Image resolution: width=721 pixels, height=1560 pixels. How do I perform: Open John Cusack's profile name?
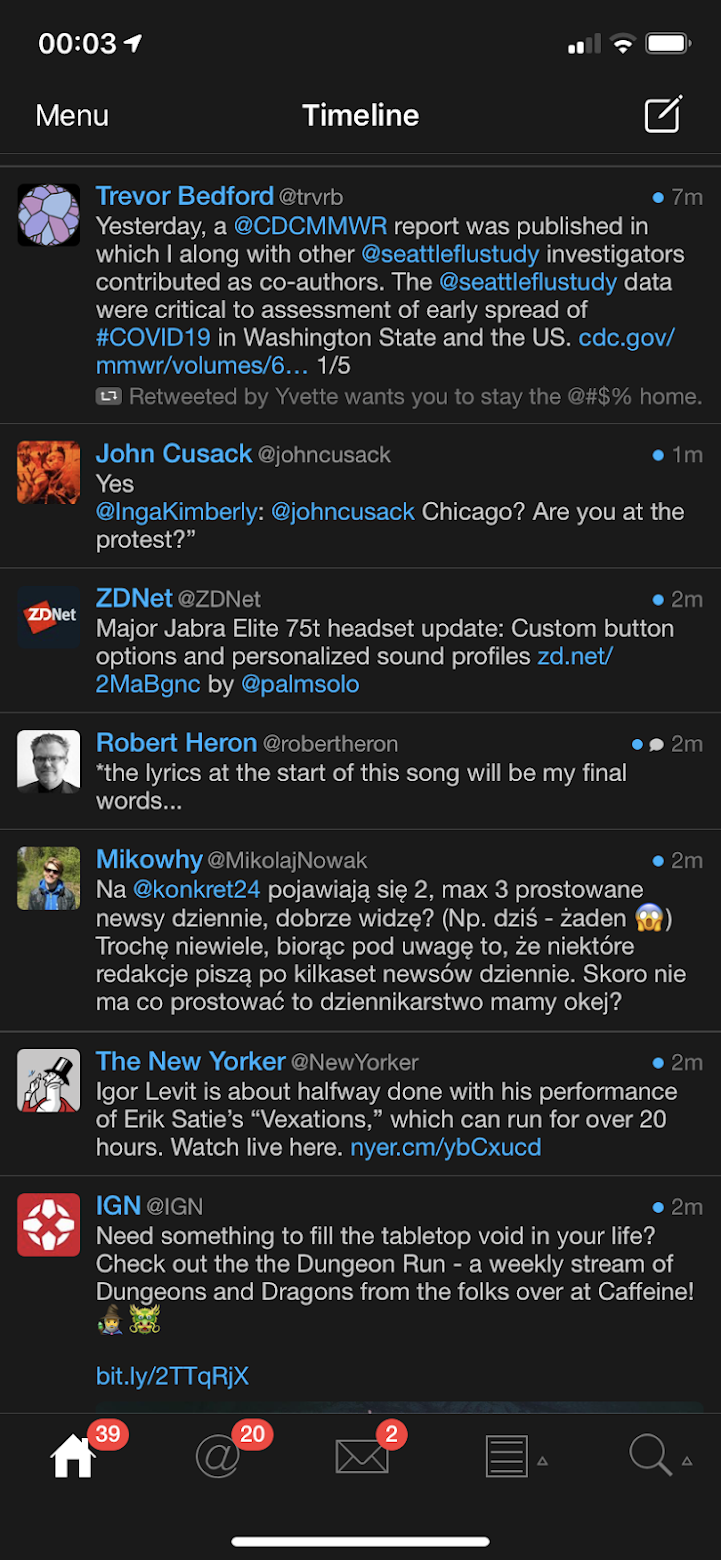coord(174,454)
